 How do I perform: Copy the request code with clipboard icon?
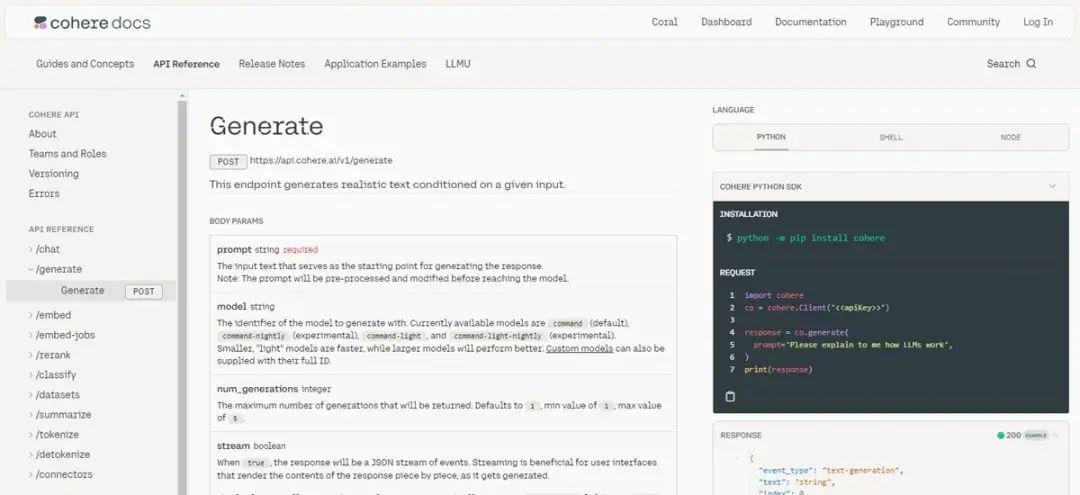click(x=730, y=396)
